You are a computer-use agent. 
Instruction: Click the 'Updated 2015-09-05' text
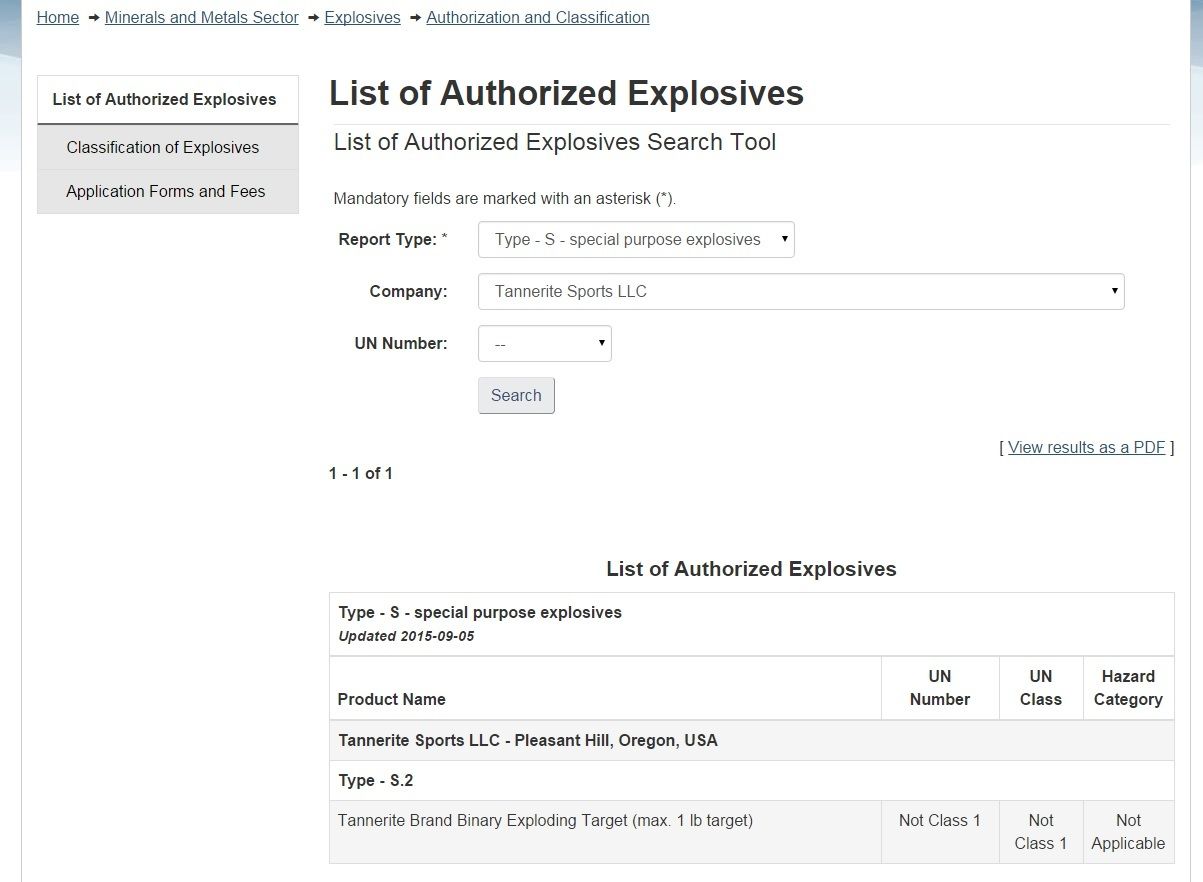pyautogui.click(x=406, y=636)
